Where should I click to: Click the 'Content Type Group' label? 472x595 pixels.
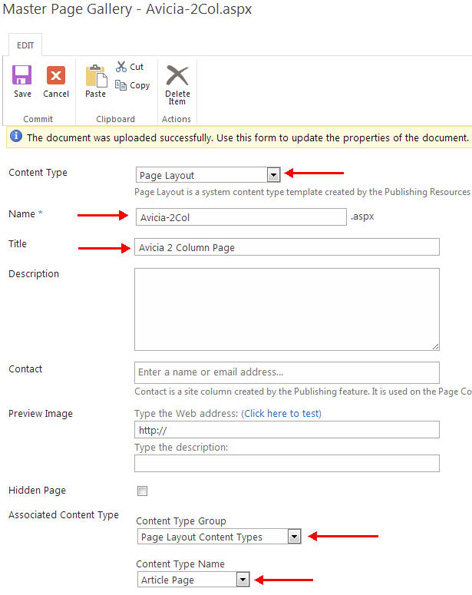click(x=181, y=521)
